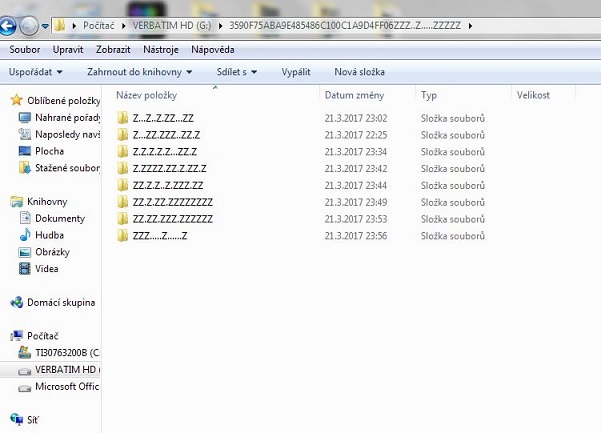Select the folder ZZ.Z.ZZ.ZZZZZZZZ
This screenshot has width=601, height=433.
click(172, 202)
